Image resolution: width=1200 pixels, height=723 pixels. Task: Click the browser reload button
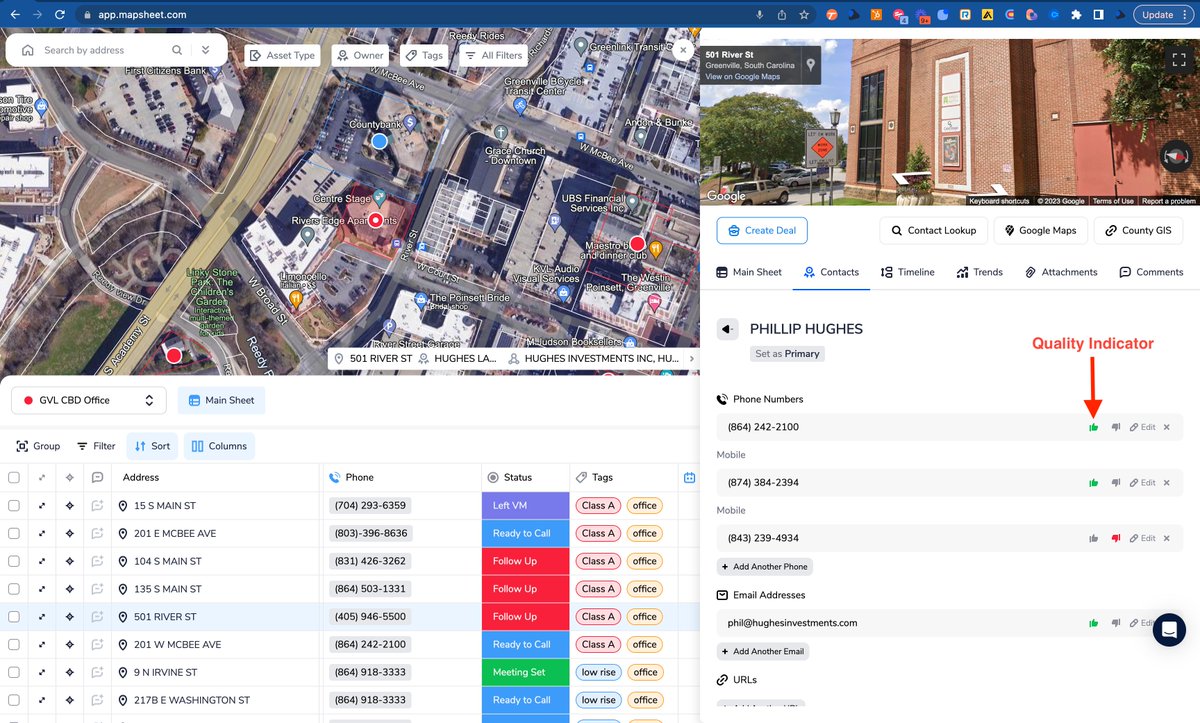[60, 14]
